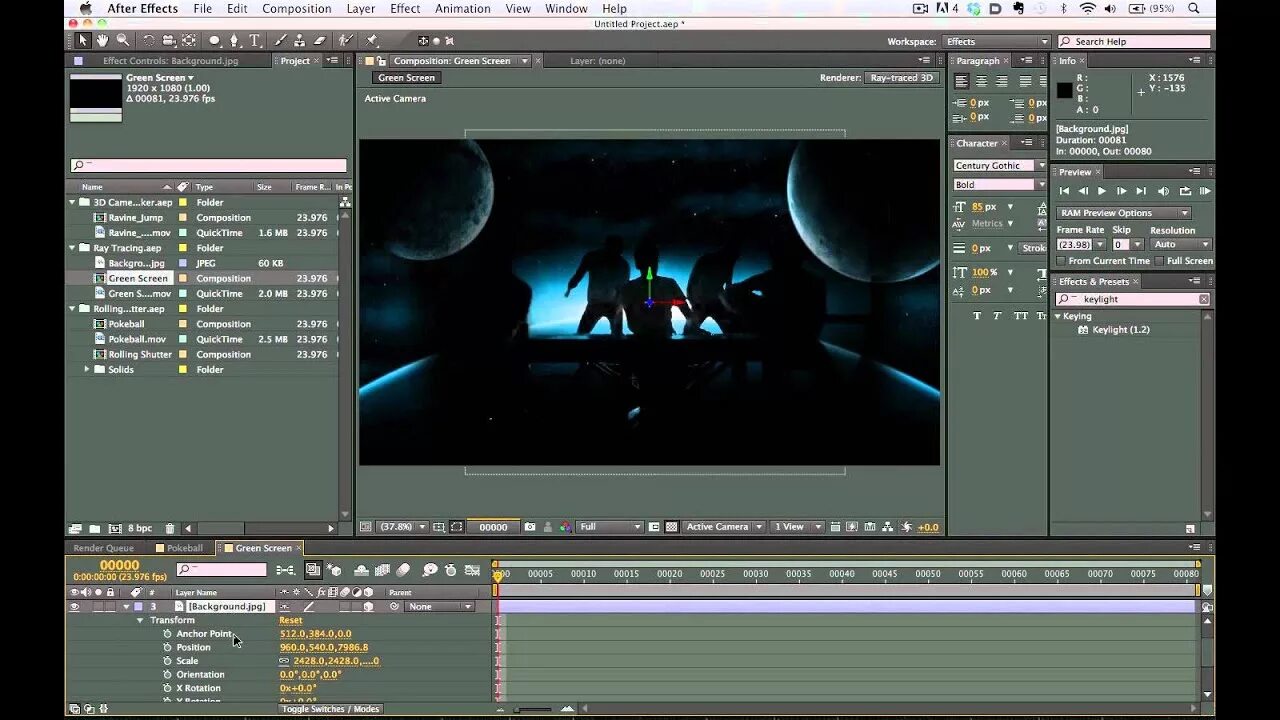Select the Rotation tool
The height and width of the screenshot is (720, 1280).
point(148,41)
